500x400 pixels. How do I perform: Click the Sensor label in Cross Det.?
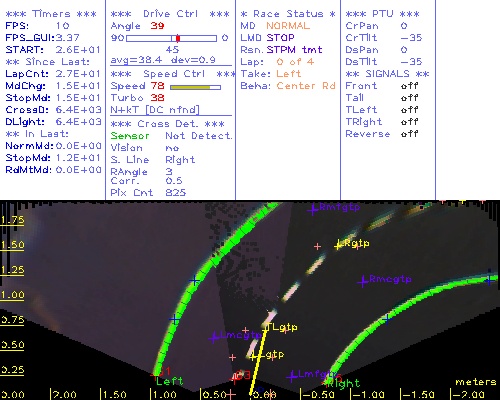(130, 136)
